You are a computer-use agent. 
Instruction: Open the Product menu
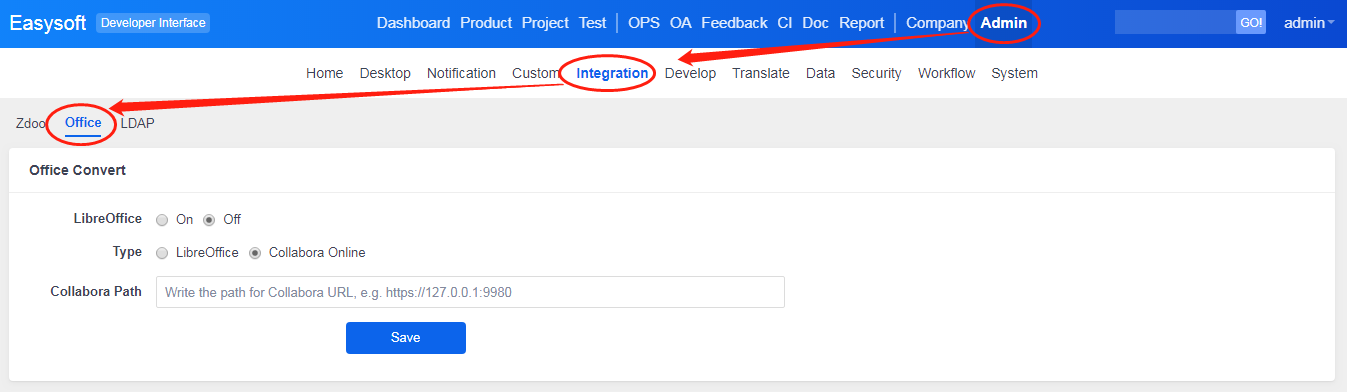coord(486,23)
